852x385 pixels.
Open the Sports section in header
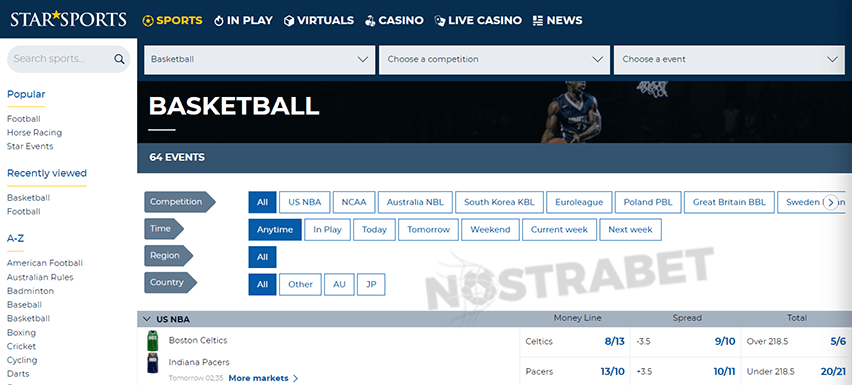click(x=172, y=21)
